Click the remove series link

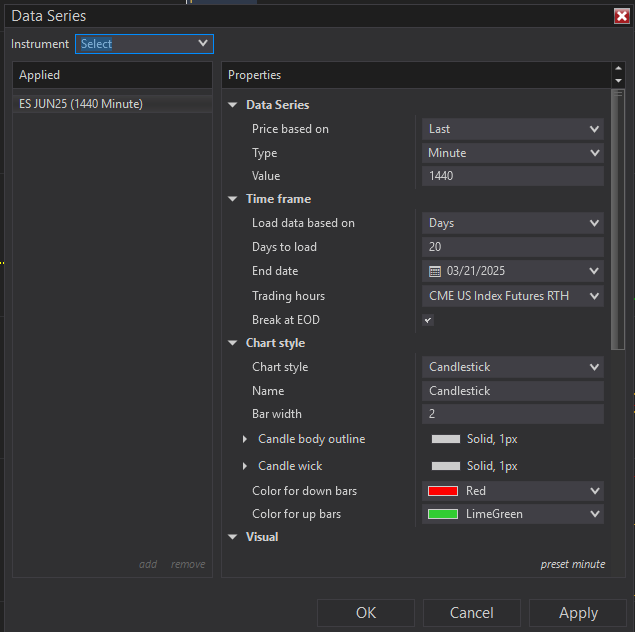(188, 564)
